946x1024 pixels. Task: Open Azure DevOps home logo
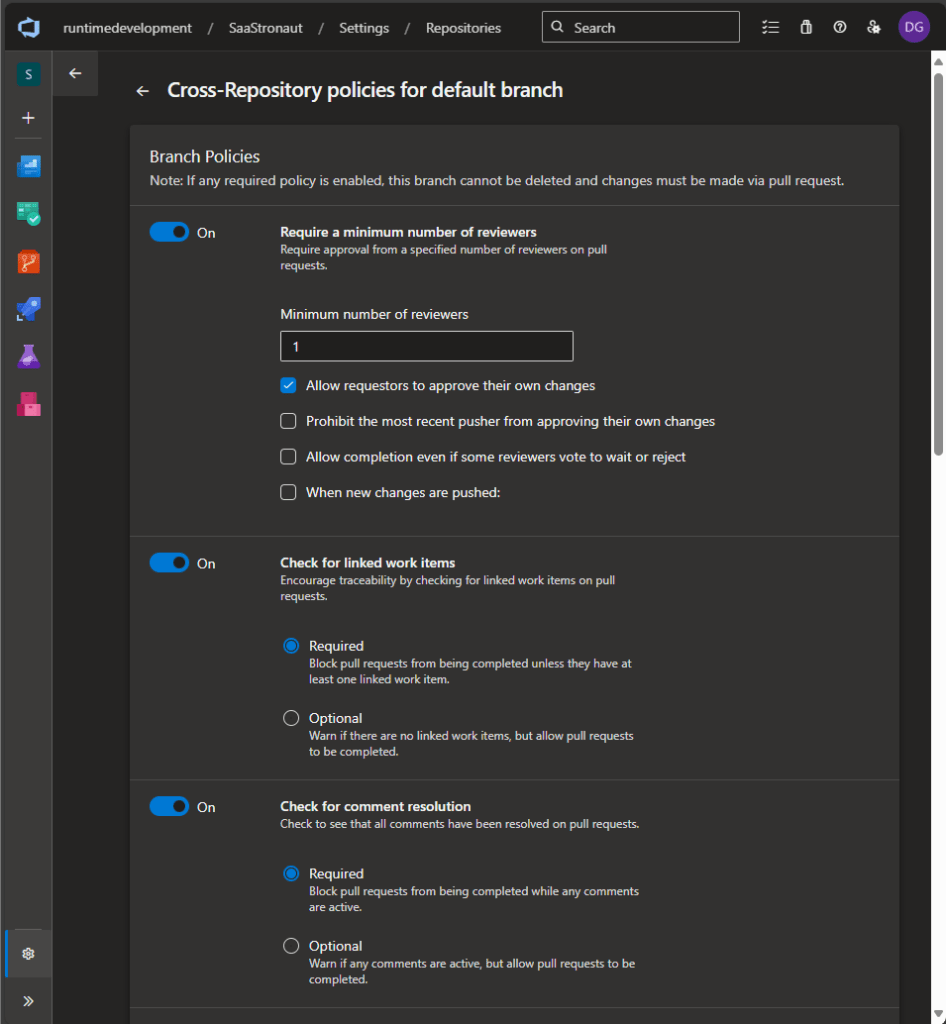pos(28,28)
